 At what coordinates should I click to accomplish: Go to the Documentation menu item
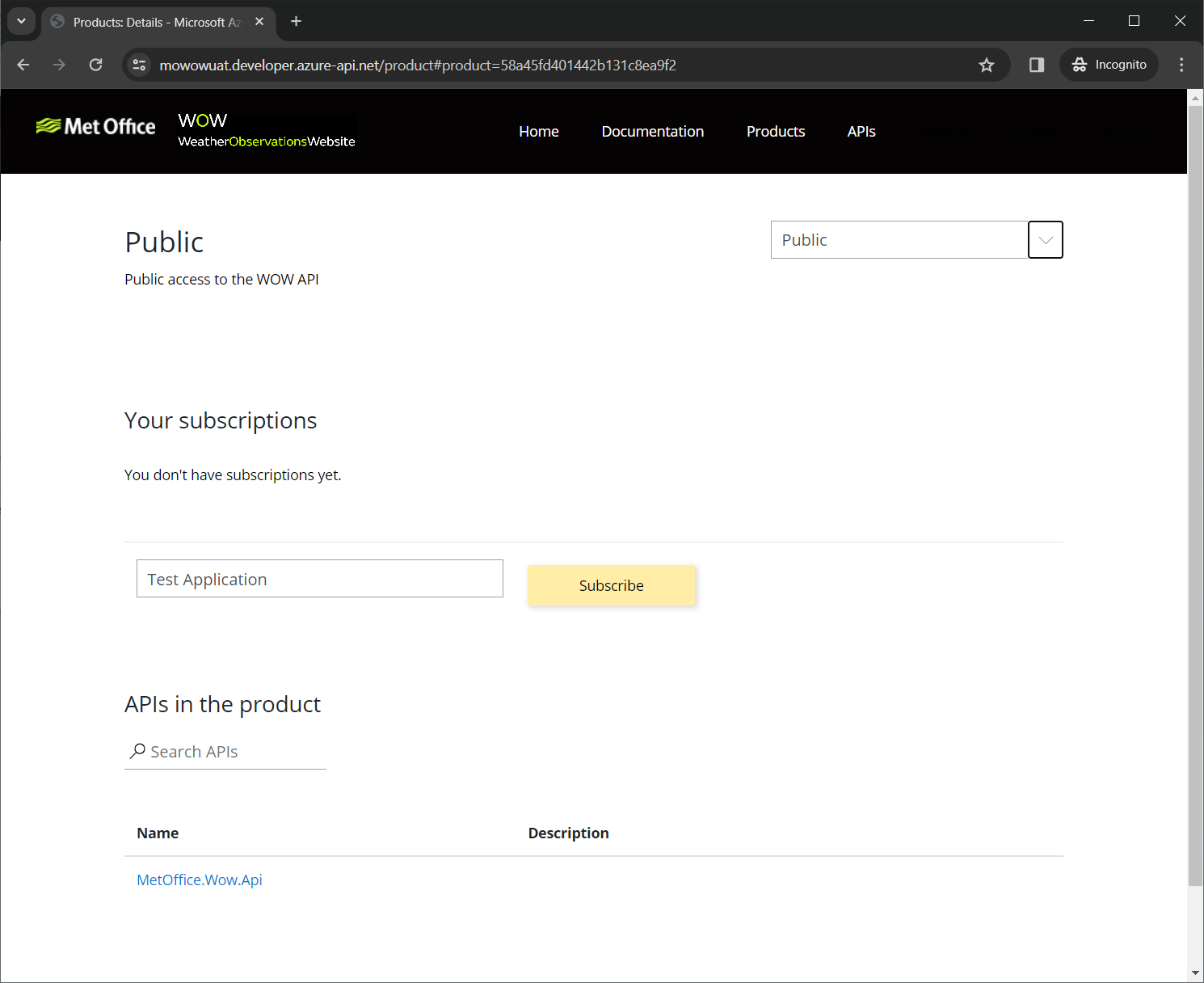click(652, 132)
